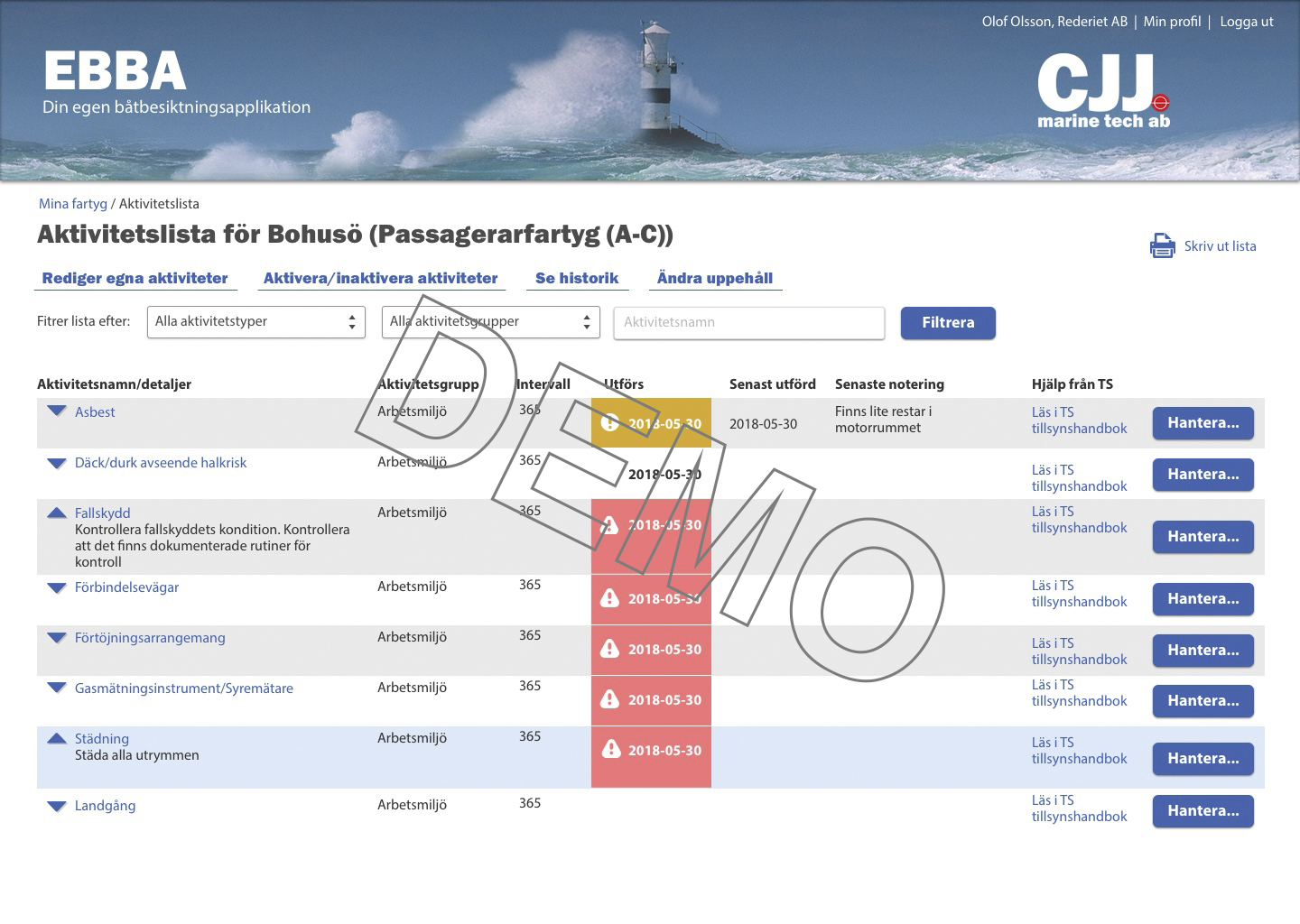Screen dimensions: 1300x924
Task: Click the warning icon in Förtöjningsarrangemang row
Action: [x=610, y=649]
